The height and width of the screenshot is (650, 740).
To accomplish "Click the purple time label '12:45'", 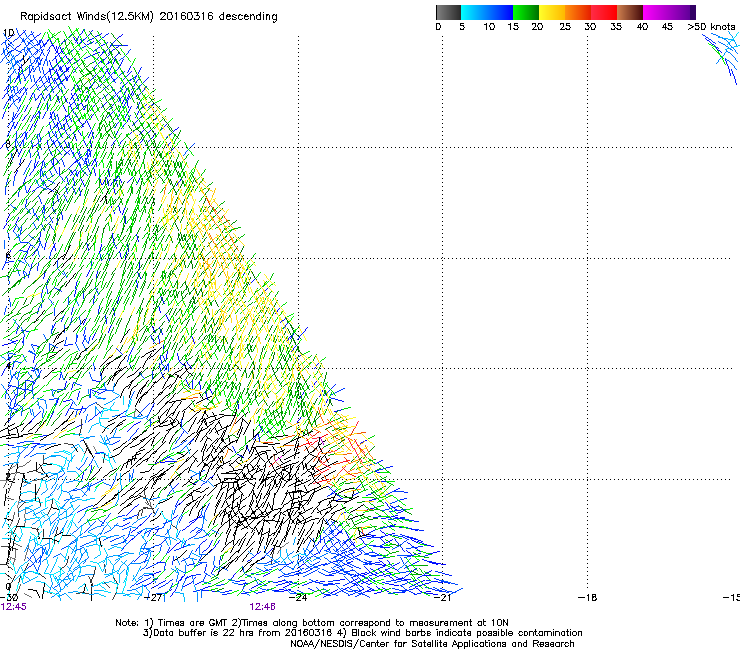I will pos(14,607).
